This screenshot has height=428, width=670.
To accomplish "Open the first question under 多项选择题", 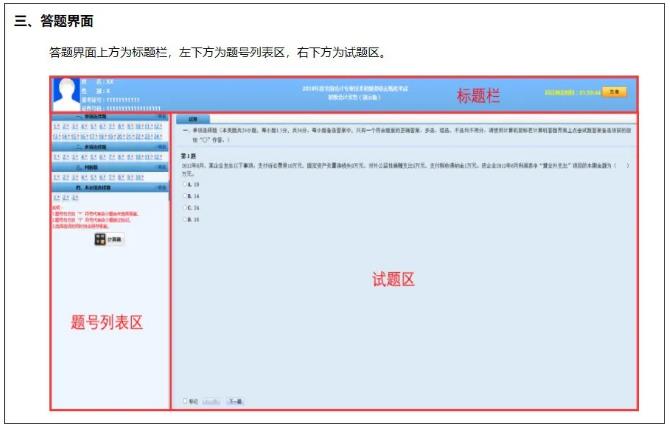I will [x=56, y=156].
